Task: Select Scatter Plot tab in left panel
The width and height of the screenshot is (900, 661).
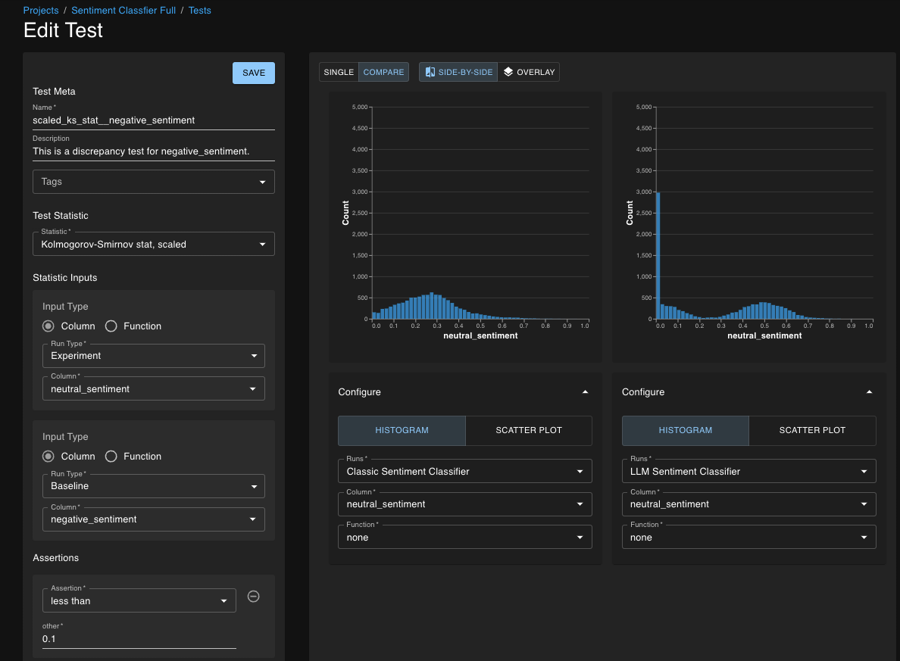Action: click(528, 430)
